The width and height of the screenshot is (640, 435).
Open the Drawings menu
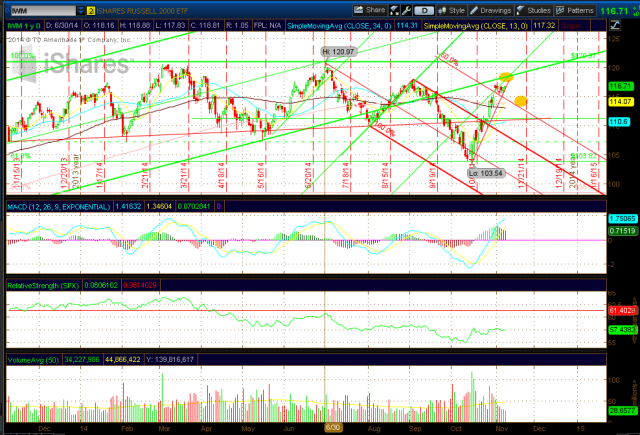(491, 10)
